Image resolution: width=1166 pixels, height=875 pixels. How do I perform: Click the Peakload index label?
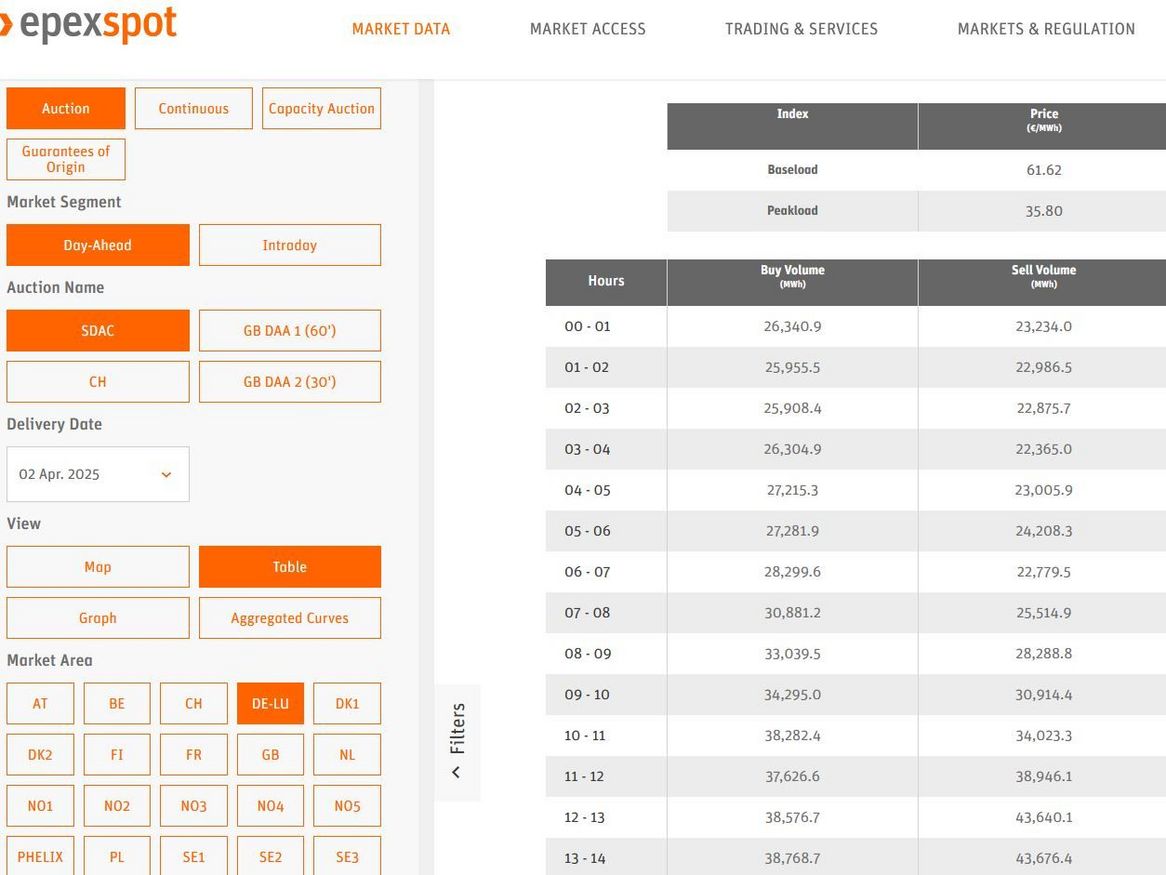tap(793, 211)
